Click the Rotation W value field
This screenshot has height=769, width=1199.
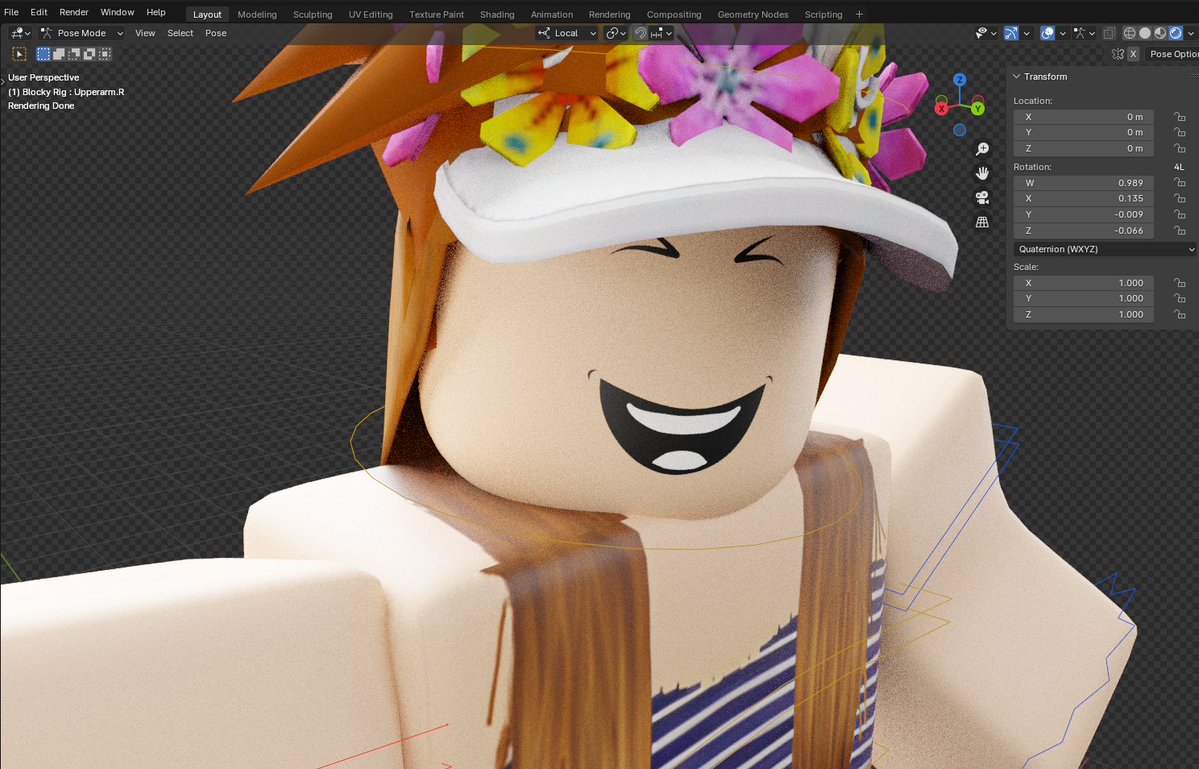coord(1083,183)
